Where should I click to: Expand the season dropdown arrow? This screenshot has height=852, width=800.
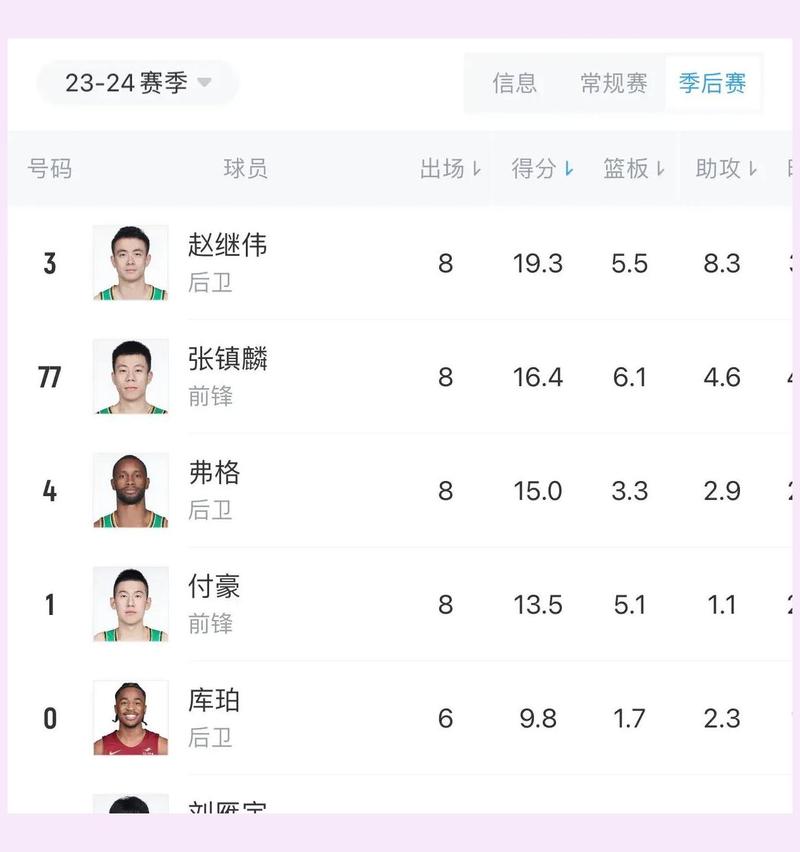tap(204, 85)
